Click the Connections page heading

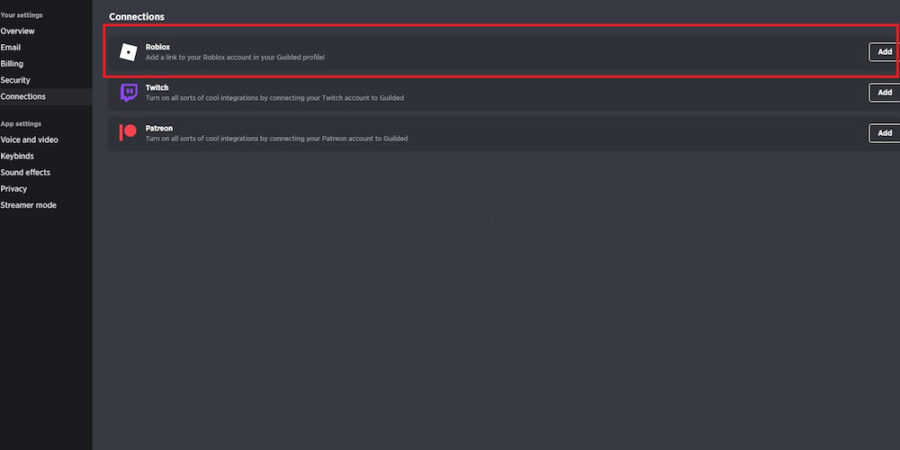pos(137,17)
